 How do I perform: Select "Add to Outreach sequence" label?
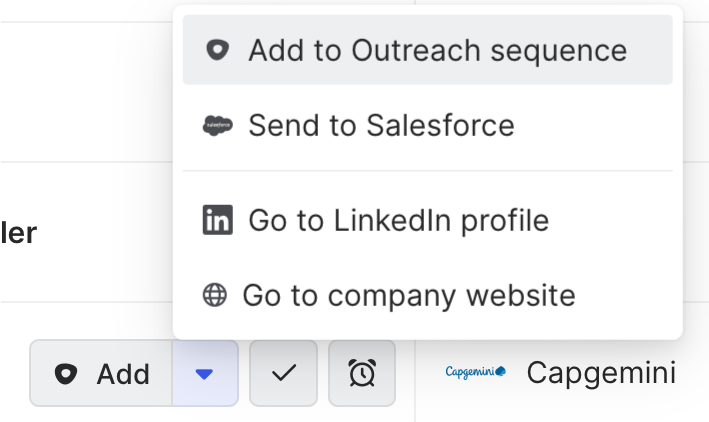[437, 50]
